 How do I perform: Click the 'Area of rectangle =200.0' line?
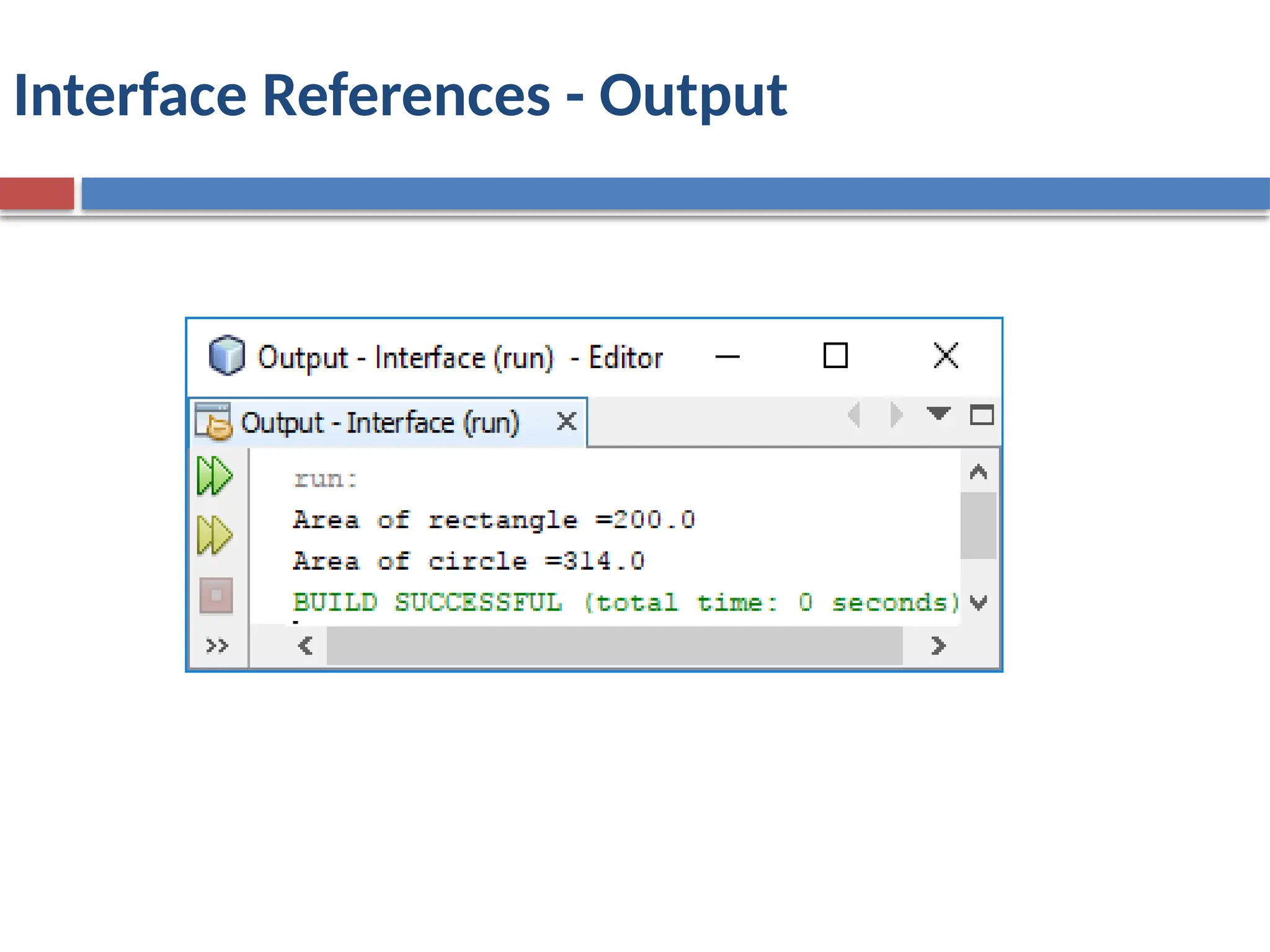494,520
